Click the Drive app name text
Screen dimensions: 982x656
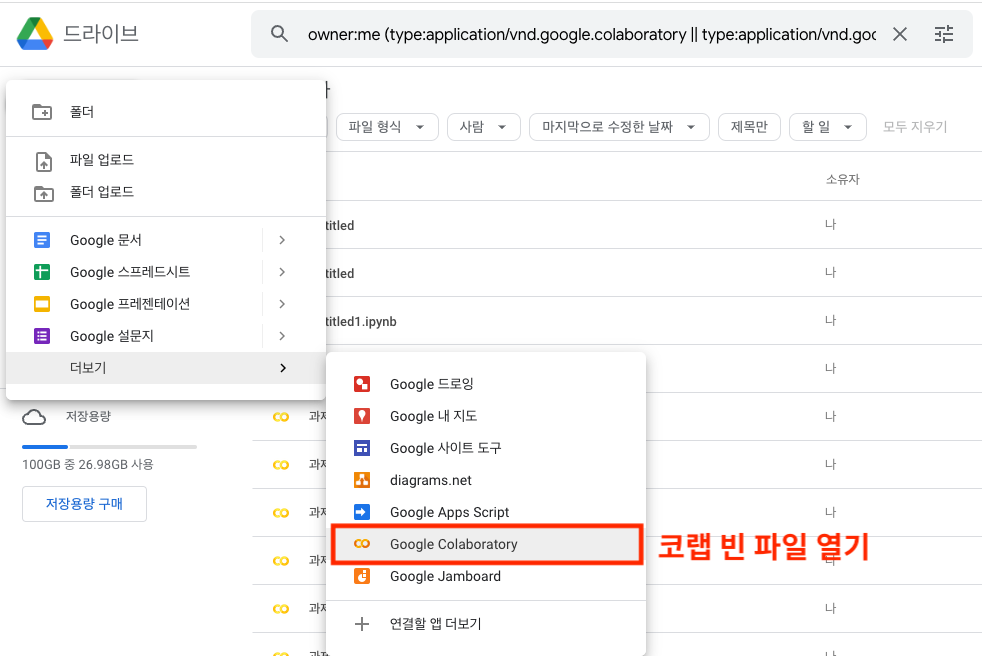point(101,34)
